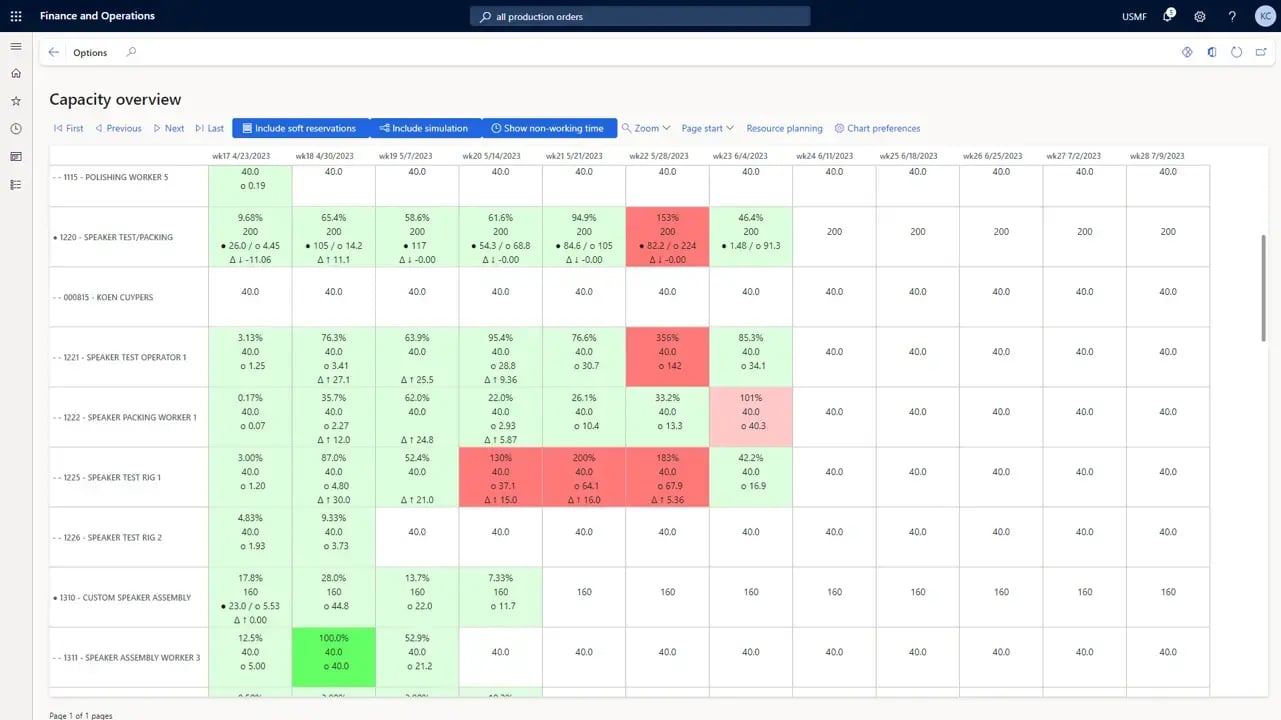The image size is (1281, 720).
Task: Open recently opened pages with the clock icon
Action: click(x=15, y=127)
